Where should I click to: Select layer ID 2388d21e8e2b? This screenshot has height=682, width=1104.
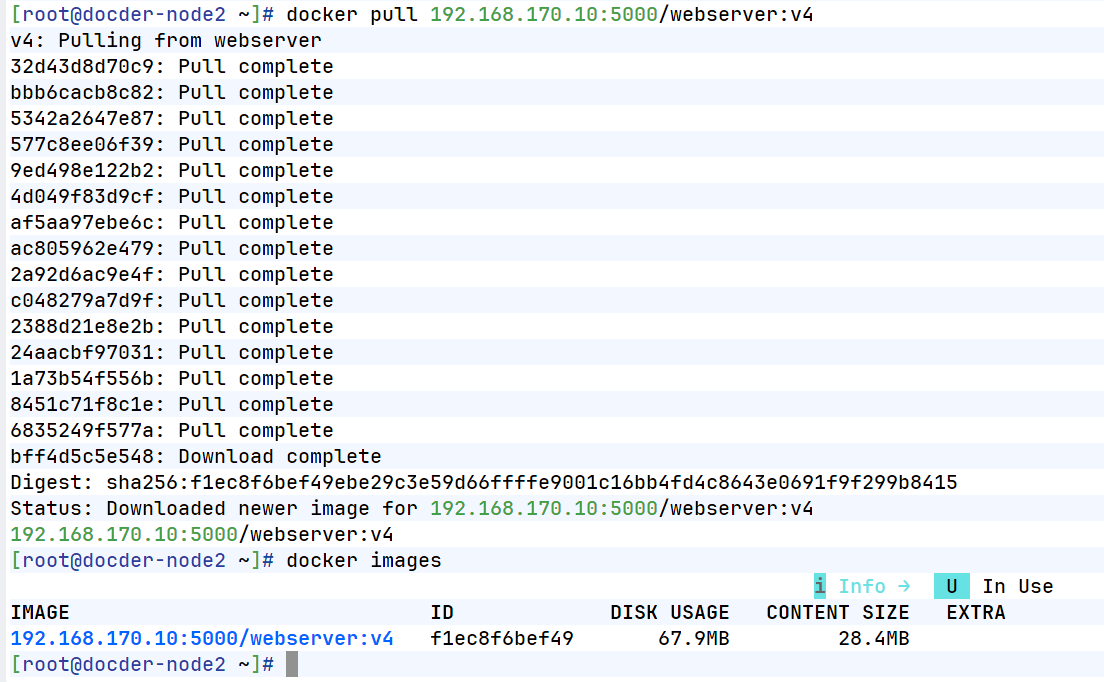(82, 327)
